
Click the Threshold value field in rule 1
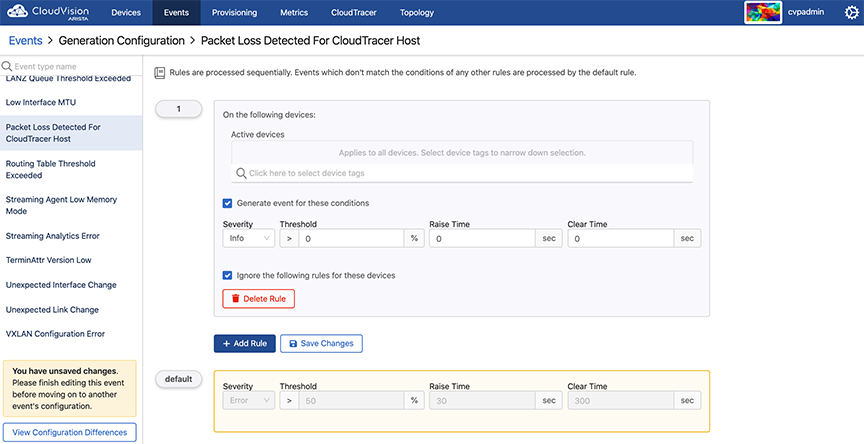tap(352, 239)
